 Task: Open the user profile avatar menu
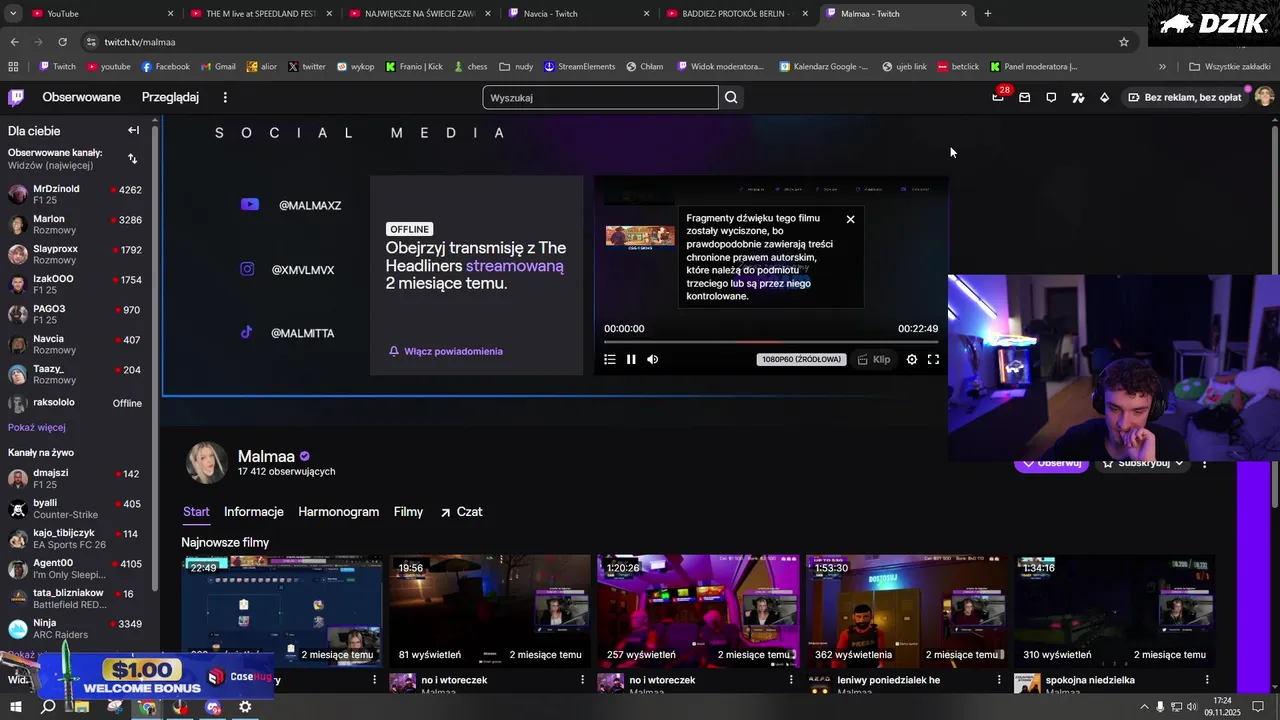click(x=1264, y=97)
